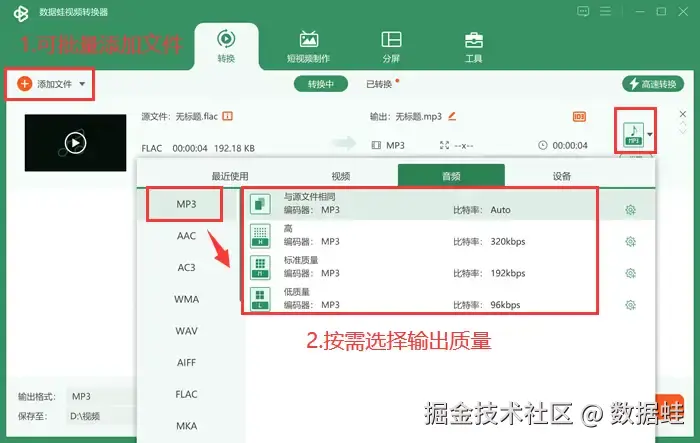The image size is (700, 443).
Task: Choose the high quality 320kbps preset
Action: tap(449, 236)
